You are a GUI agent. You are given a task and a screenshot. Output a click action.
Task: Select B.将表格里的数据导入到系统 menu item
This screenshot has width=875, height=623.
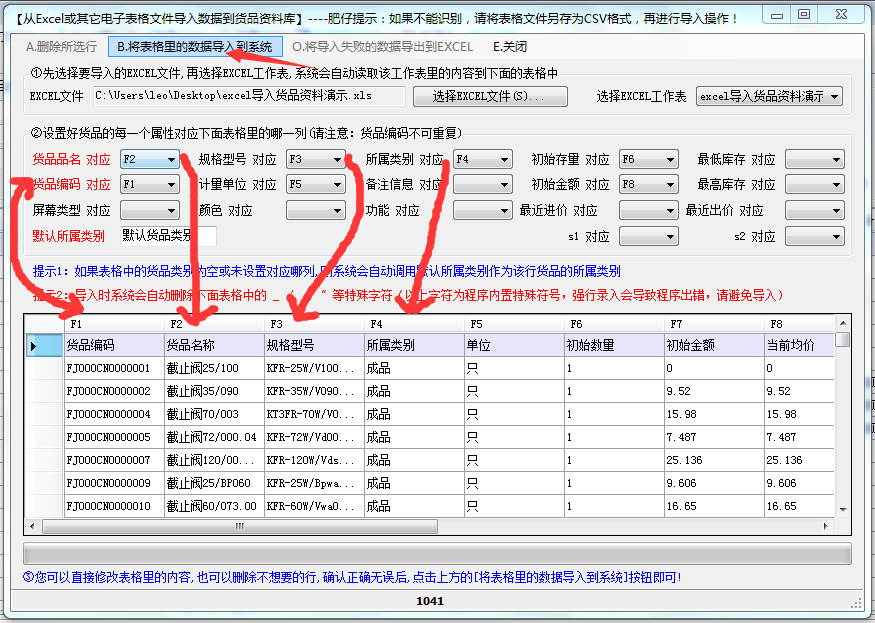tap(194, 47)
